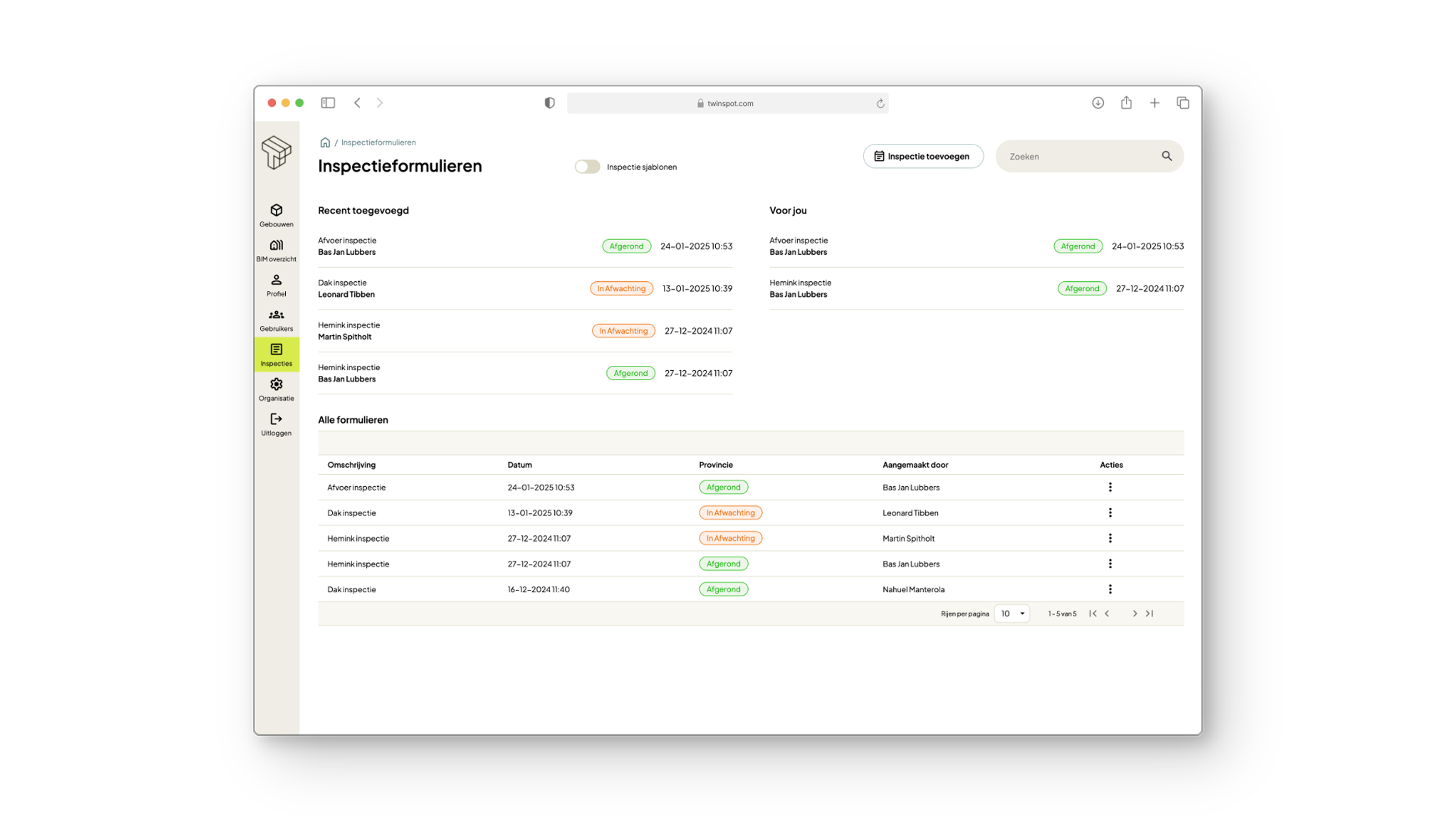The image size is (1456, 819).
Task: Open Gebruikers section
Action: (276, 320)
